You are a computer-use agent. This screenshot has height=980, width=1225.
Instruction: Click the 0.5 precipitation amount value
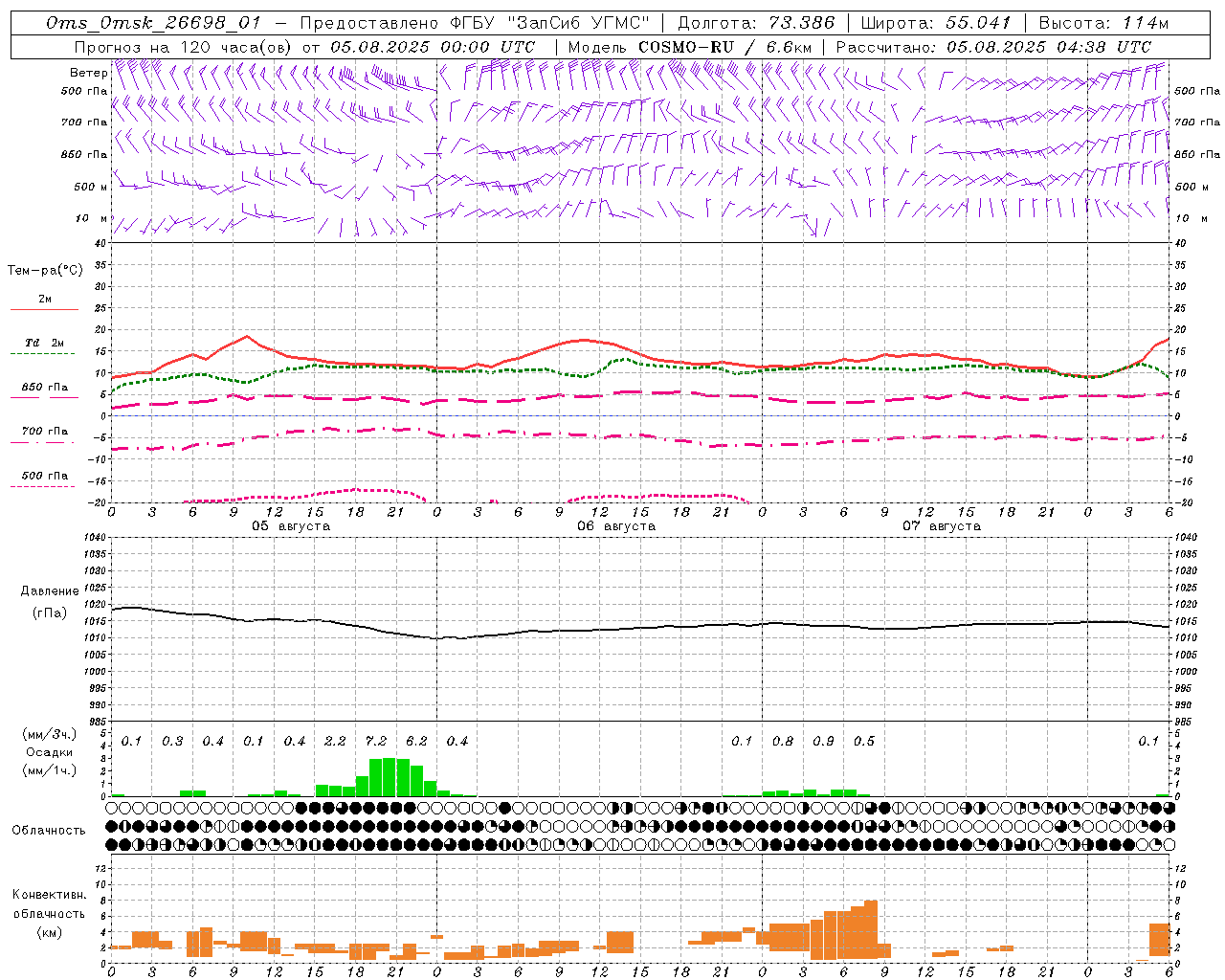pyautogui.click(x=864, y=742)
